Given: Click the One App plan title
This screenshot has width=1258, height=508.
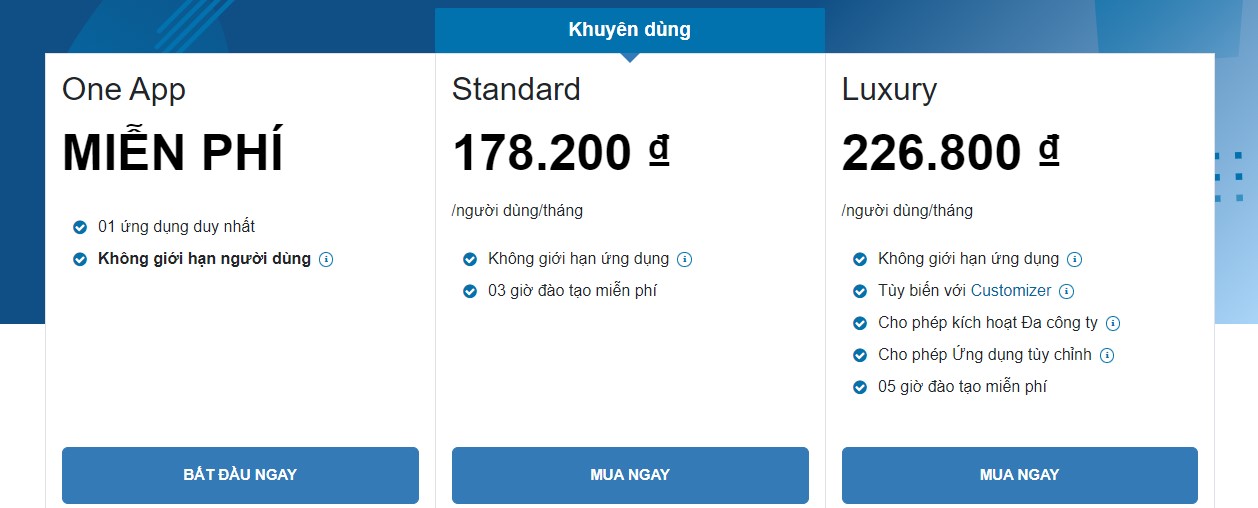Looking at the screenshot, I should tap(124, 90).
